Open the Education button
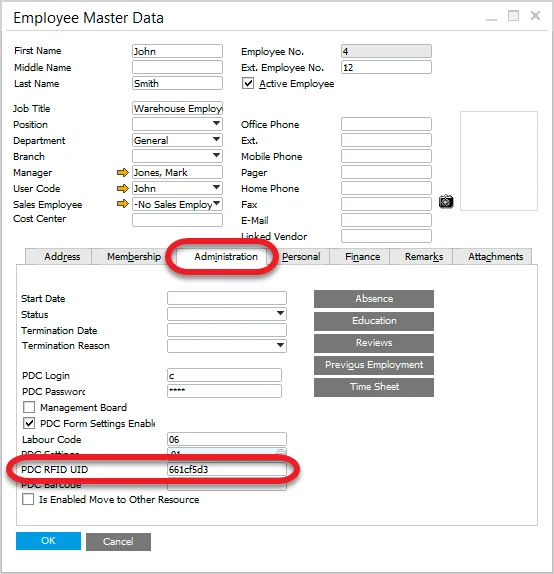 (x=374, y=321)
